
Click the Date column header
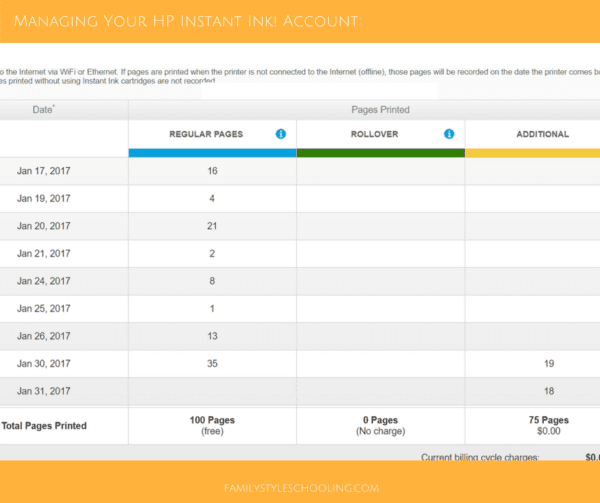click(43, 109)
